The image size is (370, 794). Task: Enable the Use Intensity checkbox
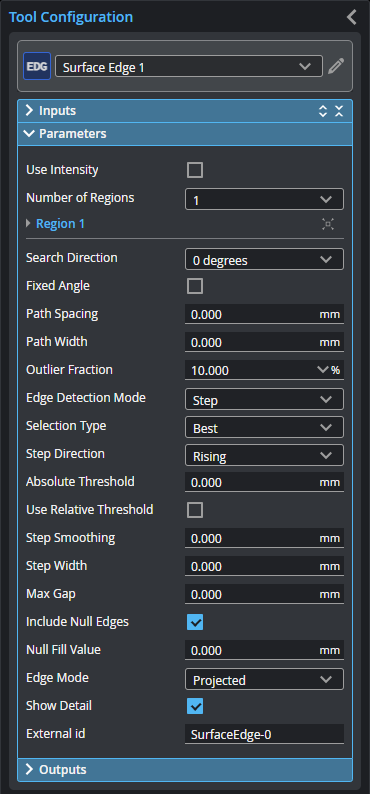pyautogui.click(x=195, y=170)
